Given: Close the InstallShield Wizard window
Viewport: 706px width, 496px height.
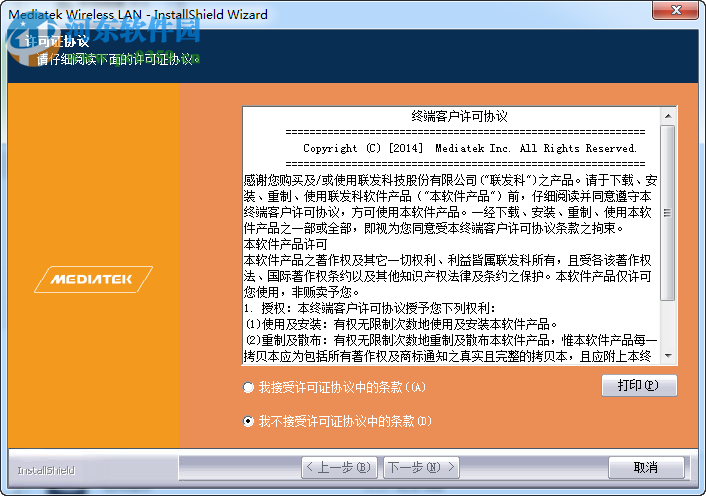Looking at the screenshot, I should (675, 10).
